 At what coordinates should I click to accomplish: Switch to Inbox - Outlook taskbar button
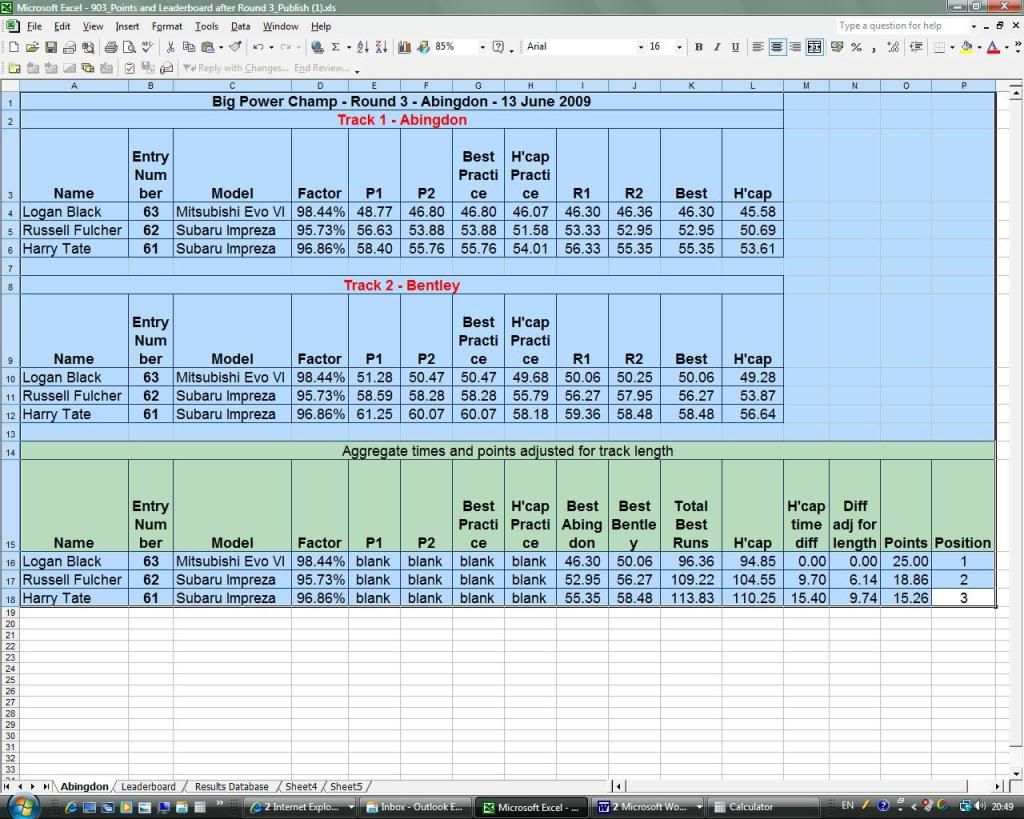coord(415,807)
